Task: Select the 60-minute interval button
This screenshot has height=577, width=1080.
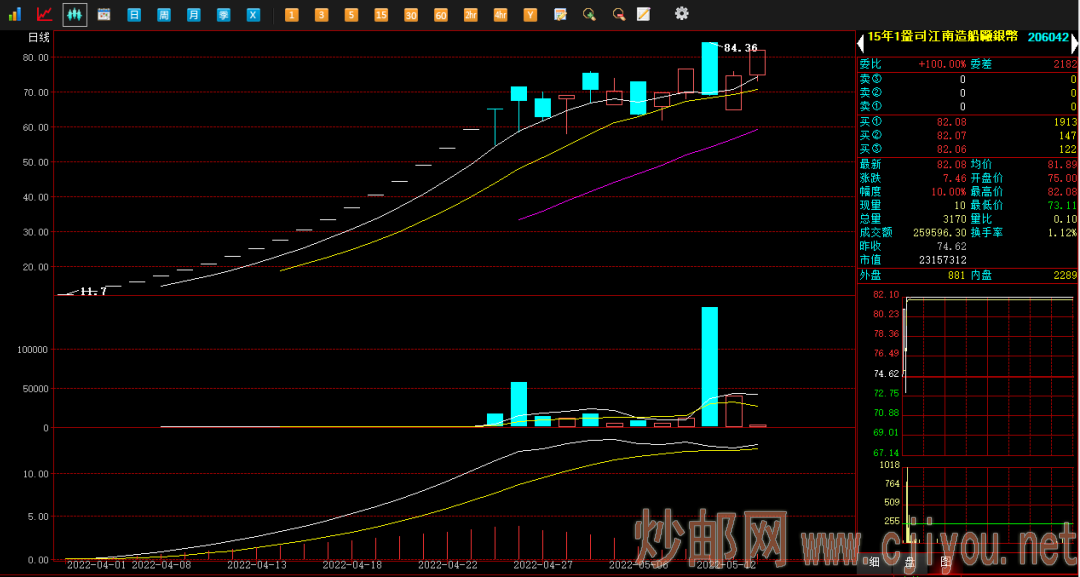Action: (x=440, y=15)
